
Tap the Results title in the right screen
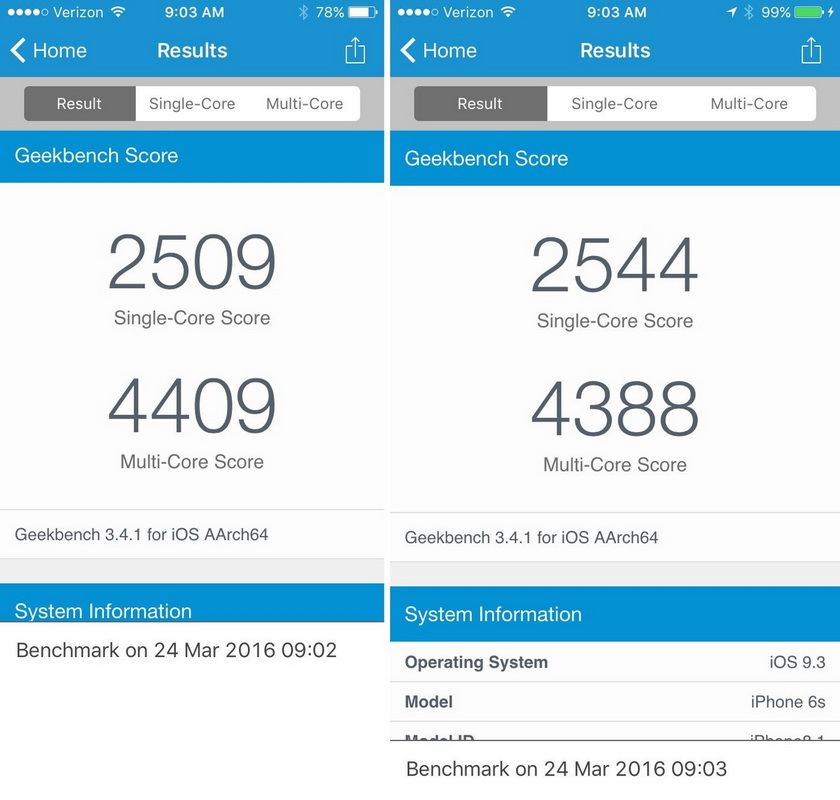615,50
